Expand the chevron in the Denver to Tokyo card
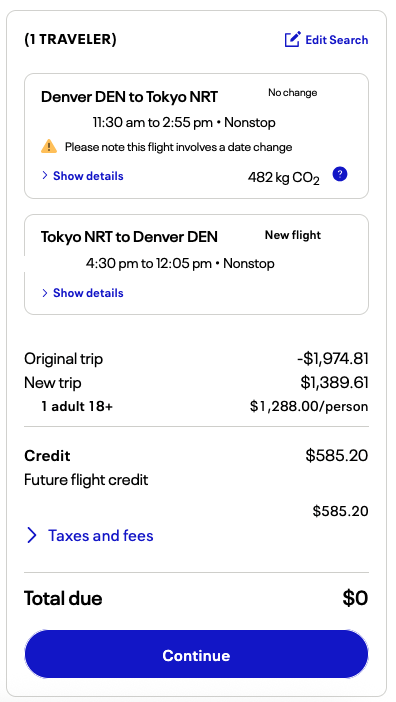This screenshot has height=702, width=396. click(45, 176)
